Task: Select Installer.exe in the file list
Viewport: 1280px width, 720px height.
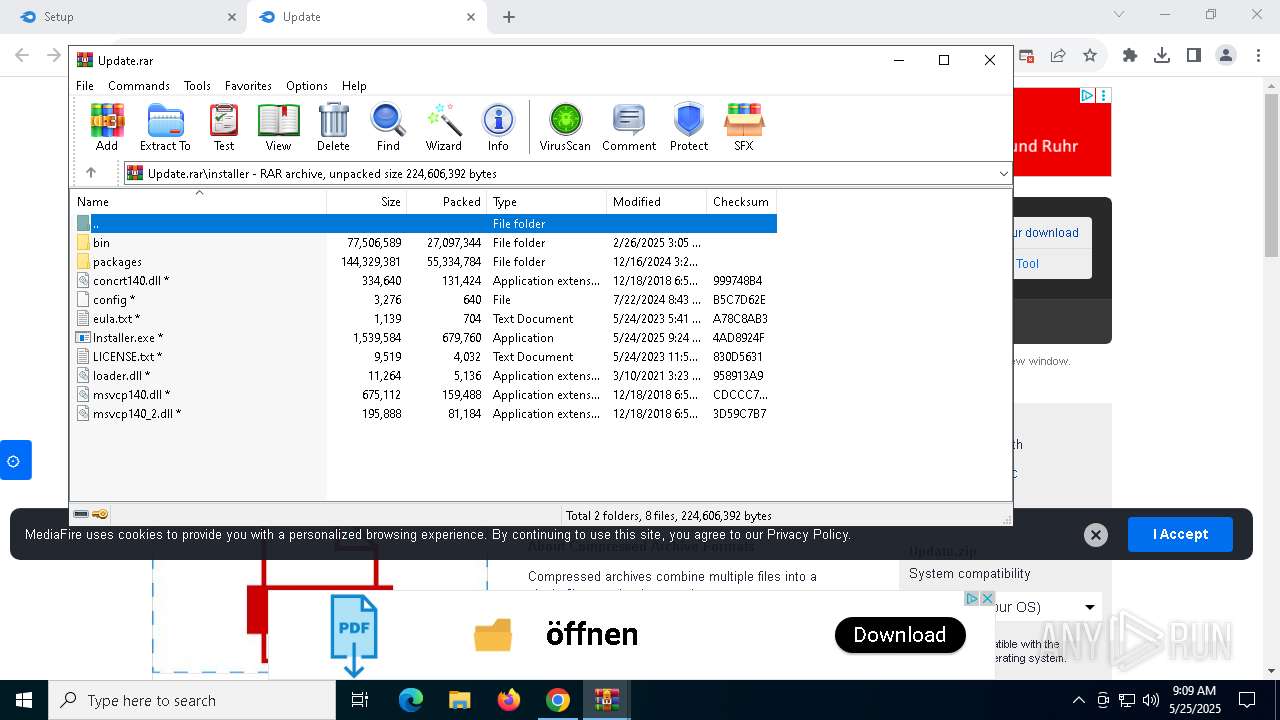Action: pyautogui.click(x=424, y=338)
